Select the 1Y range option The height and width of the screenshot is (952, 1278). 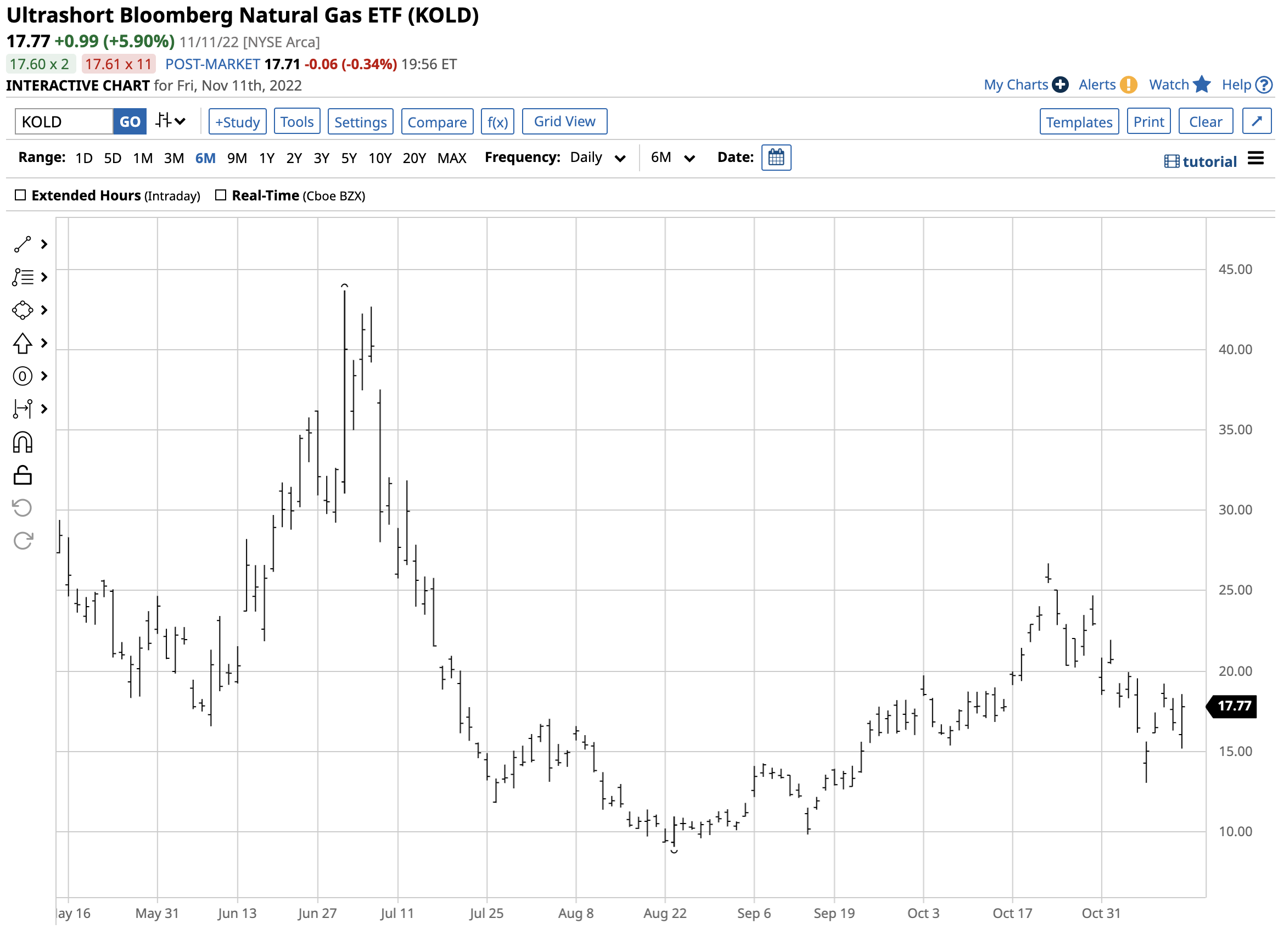coord(266,159)
